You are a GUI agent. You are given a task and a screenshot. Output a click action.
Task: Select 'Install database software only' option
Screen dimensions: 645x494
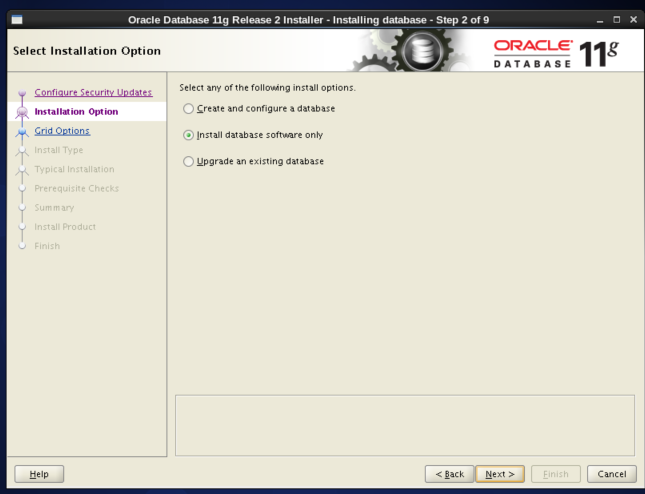(188, 135)
